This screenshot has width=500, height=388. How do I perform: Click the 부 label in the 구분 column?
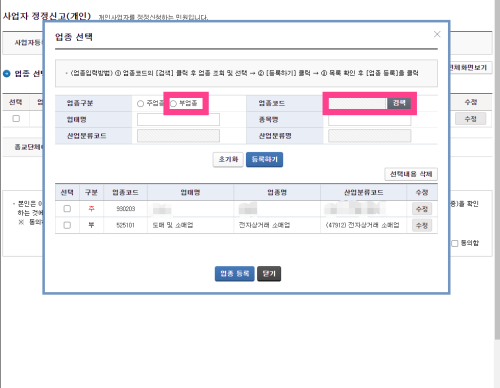91,225
